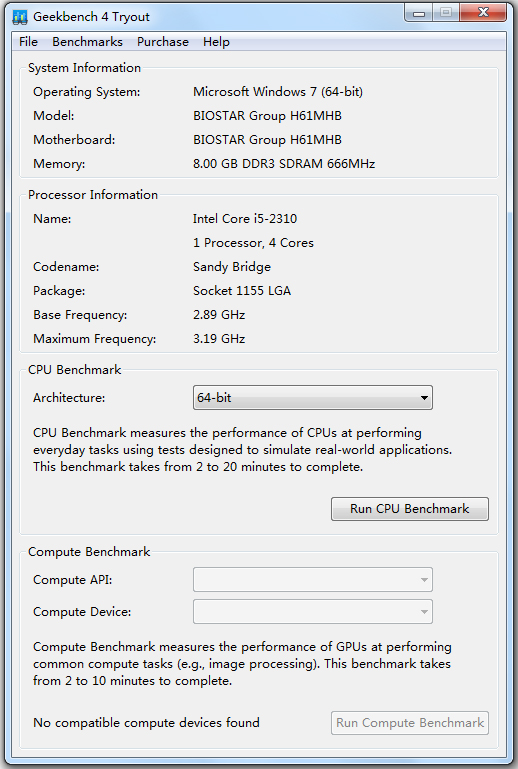Select the Motherboard value BIOSTAR Group H61MHB
This screenshot has height=769, width=518.
point(267,140)
